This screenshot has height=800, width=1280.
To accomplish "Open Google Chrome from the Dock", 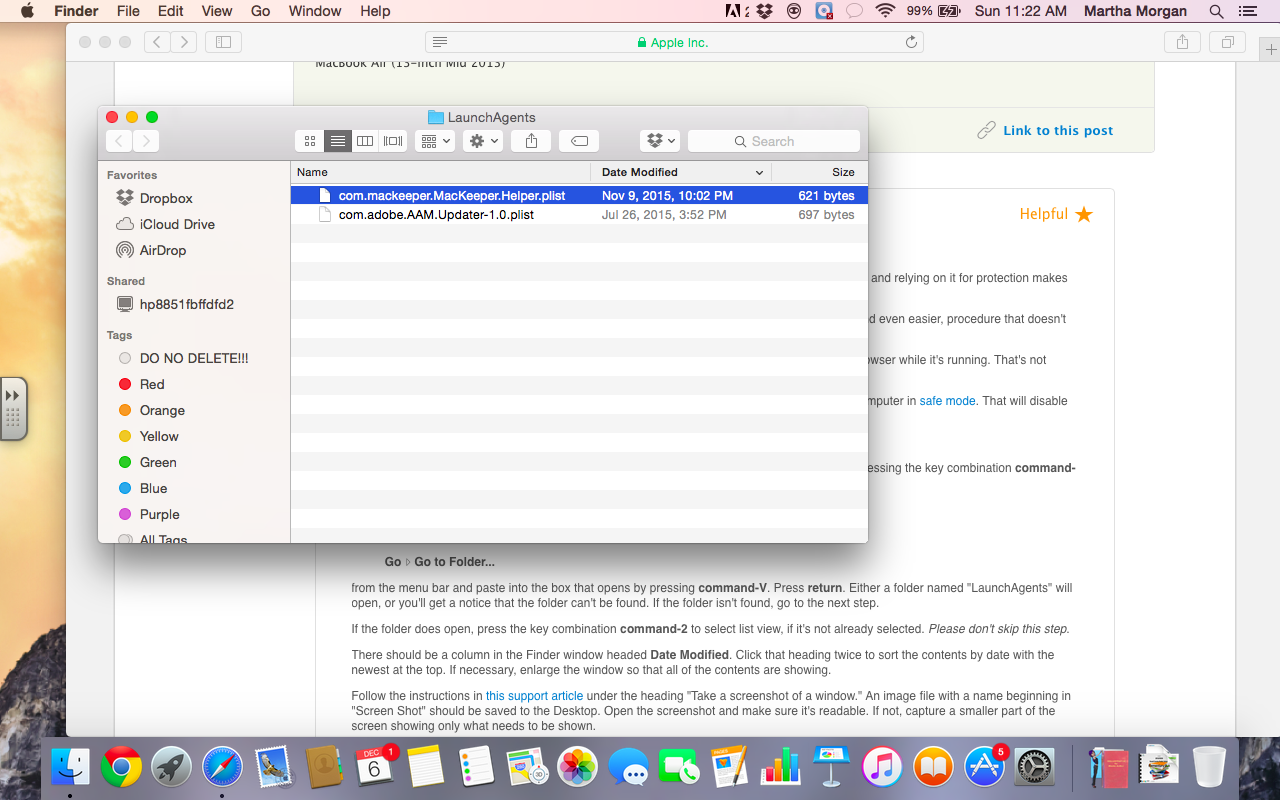I will coord(121,767).
